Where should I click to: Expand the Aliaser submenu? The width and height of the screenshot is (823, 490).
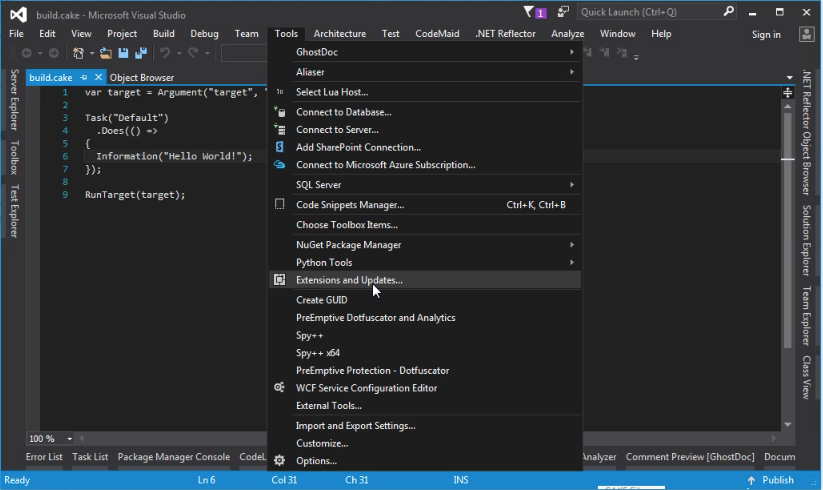(572, 72)
